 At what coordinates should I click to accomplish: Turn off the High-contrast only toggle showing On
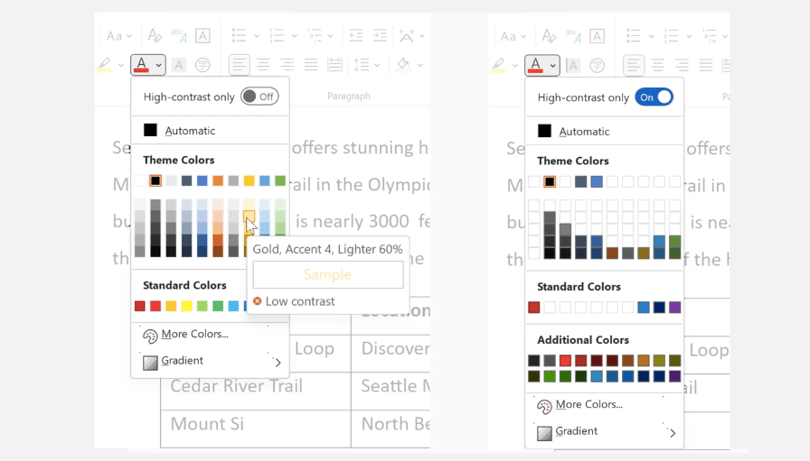point(654,97)
